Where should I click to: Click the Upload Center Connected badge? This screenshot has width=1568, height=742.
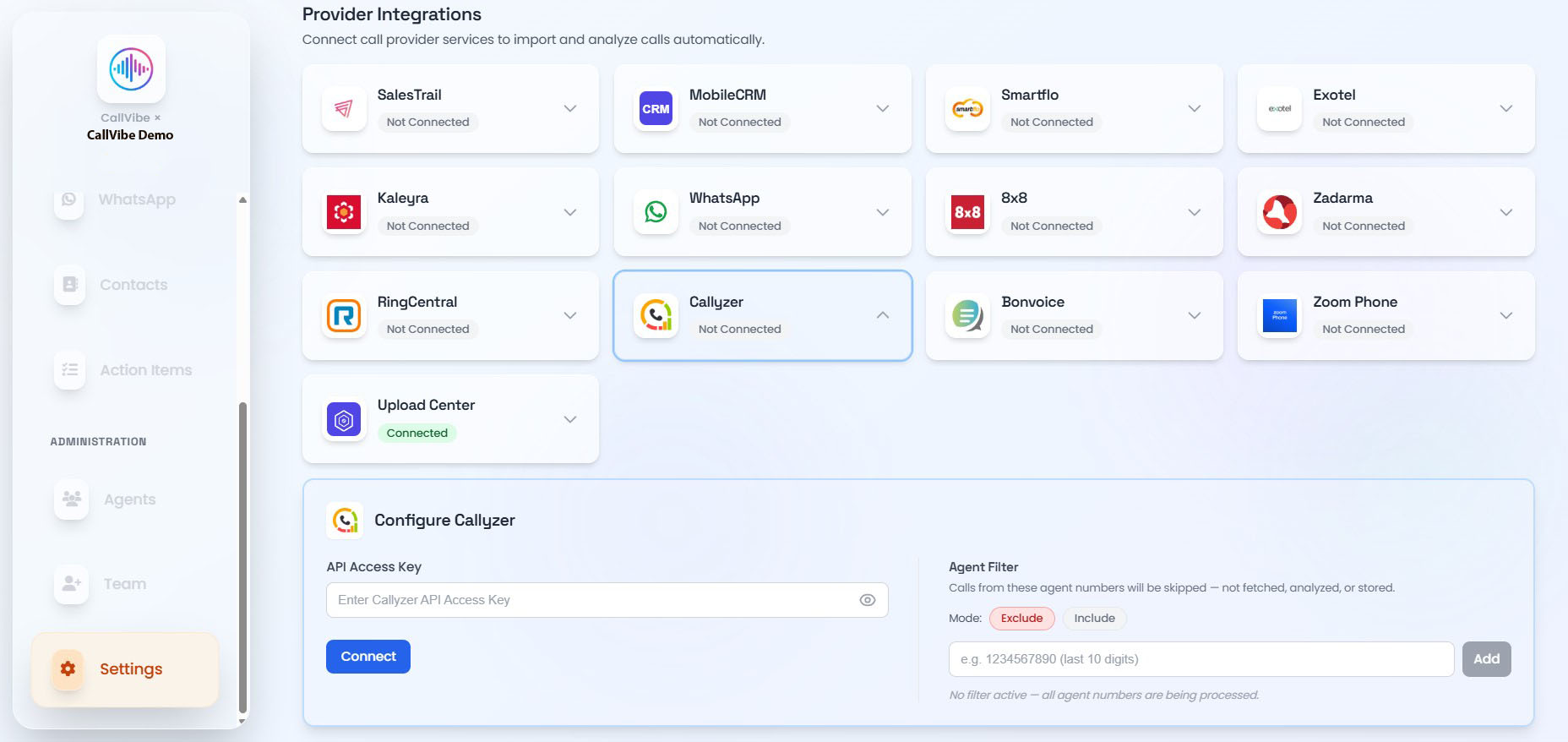(417, 433)
